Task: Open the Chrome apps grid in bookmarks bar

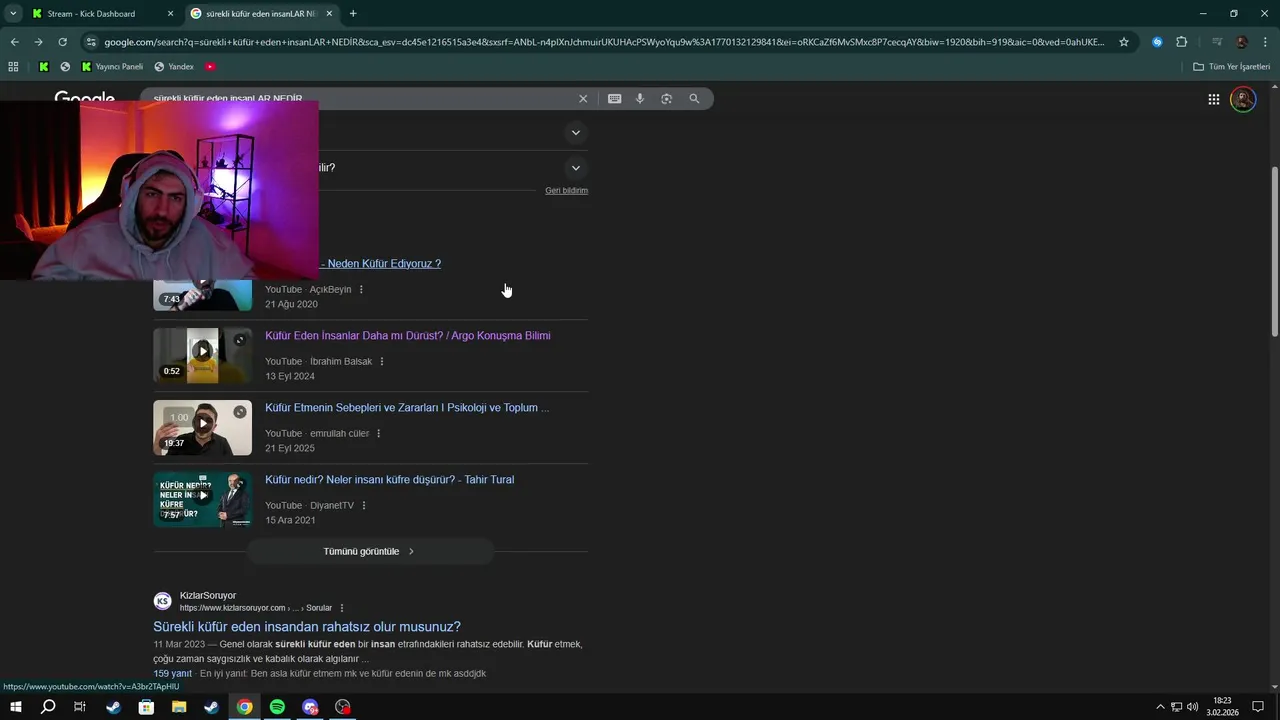Action: coord(13,67)
